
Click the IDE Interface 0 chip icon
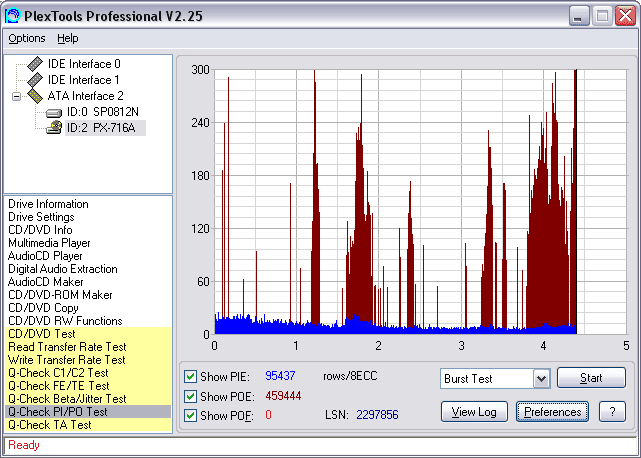[35, 63]
